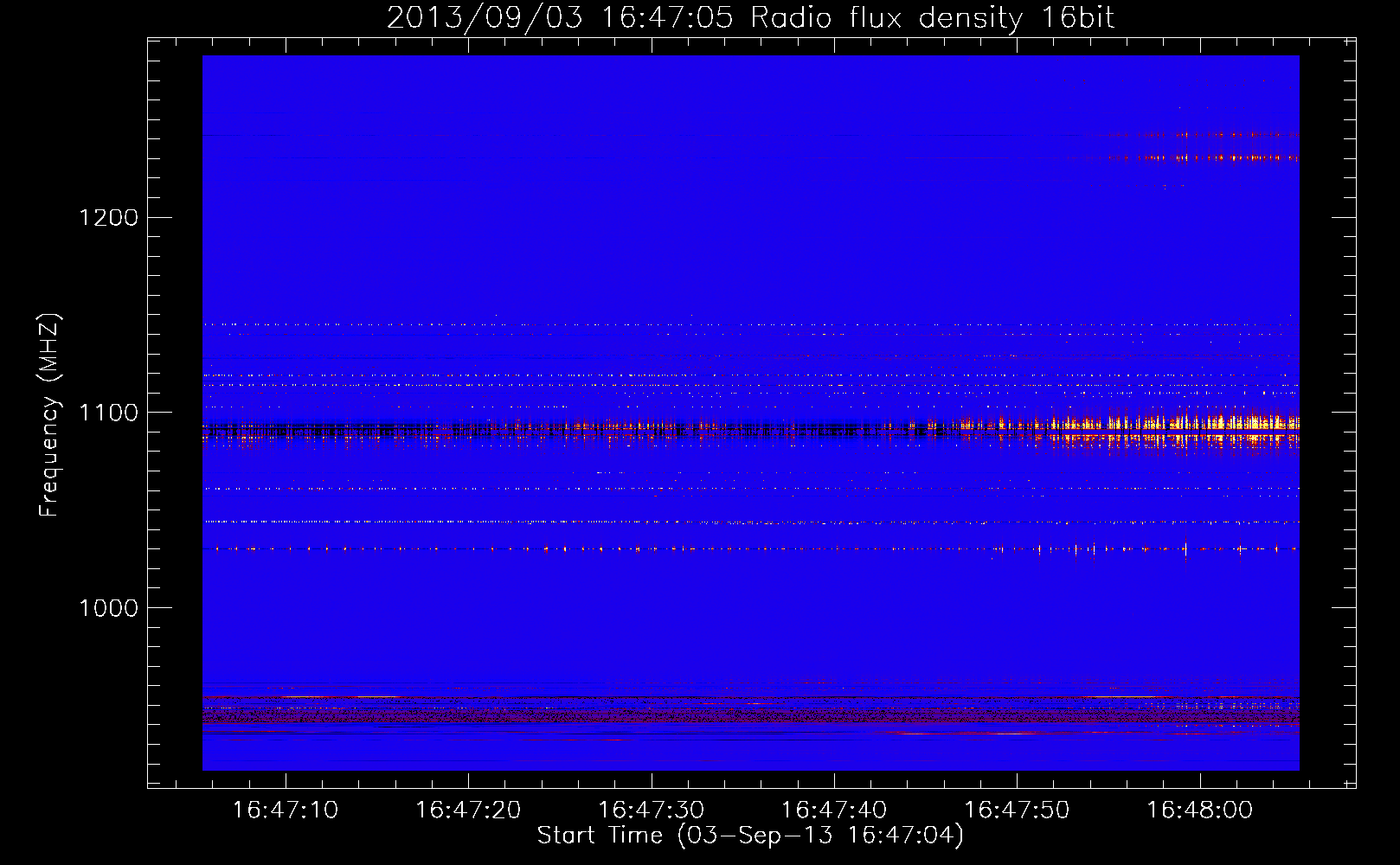Viewport: 1400px width, 865px height.
Task: Click the 1100 frequency tick label
Action: (108, 413)
